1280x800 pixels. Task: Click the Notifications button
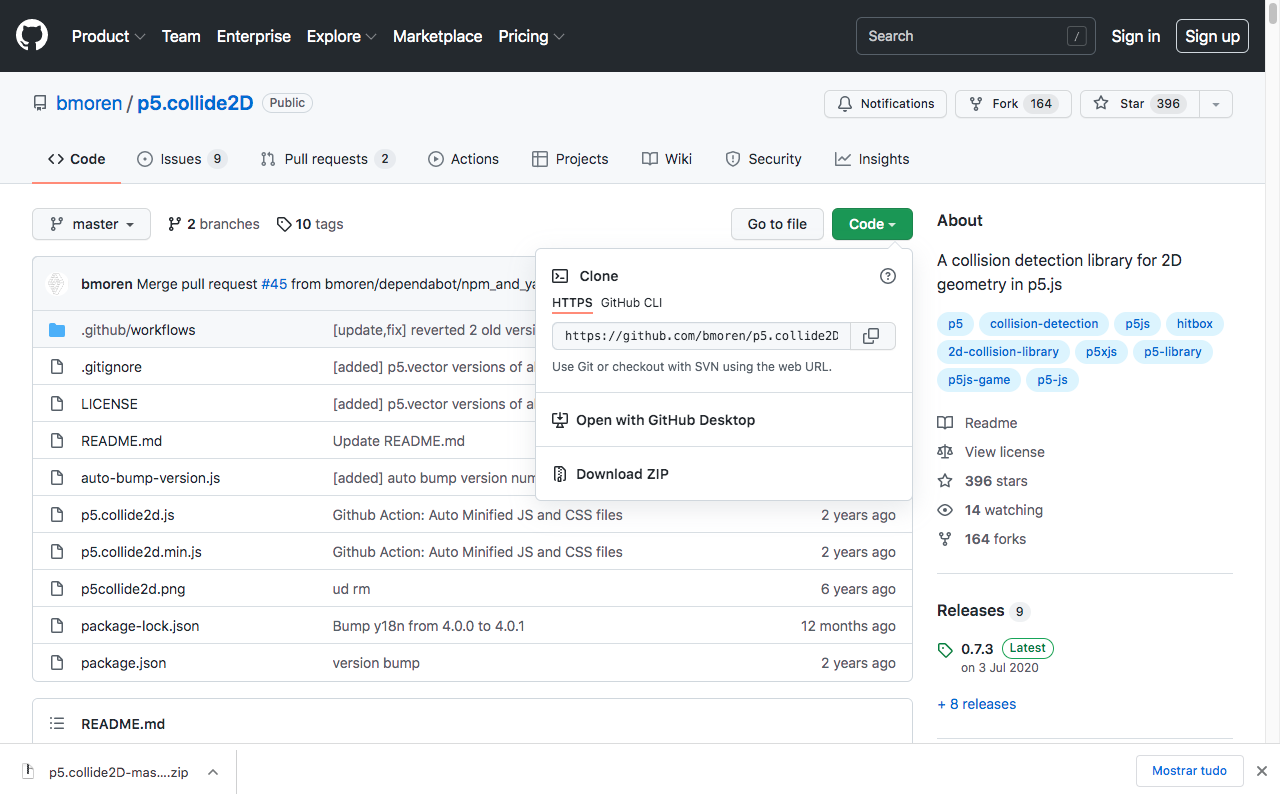(885, 104)
